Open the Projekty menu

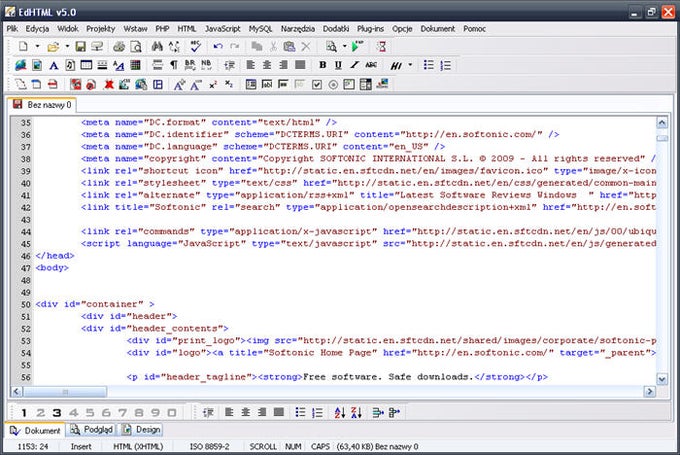tap(101, 29)
